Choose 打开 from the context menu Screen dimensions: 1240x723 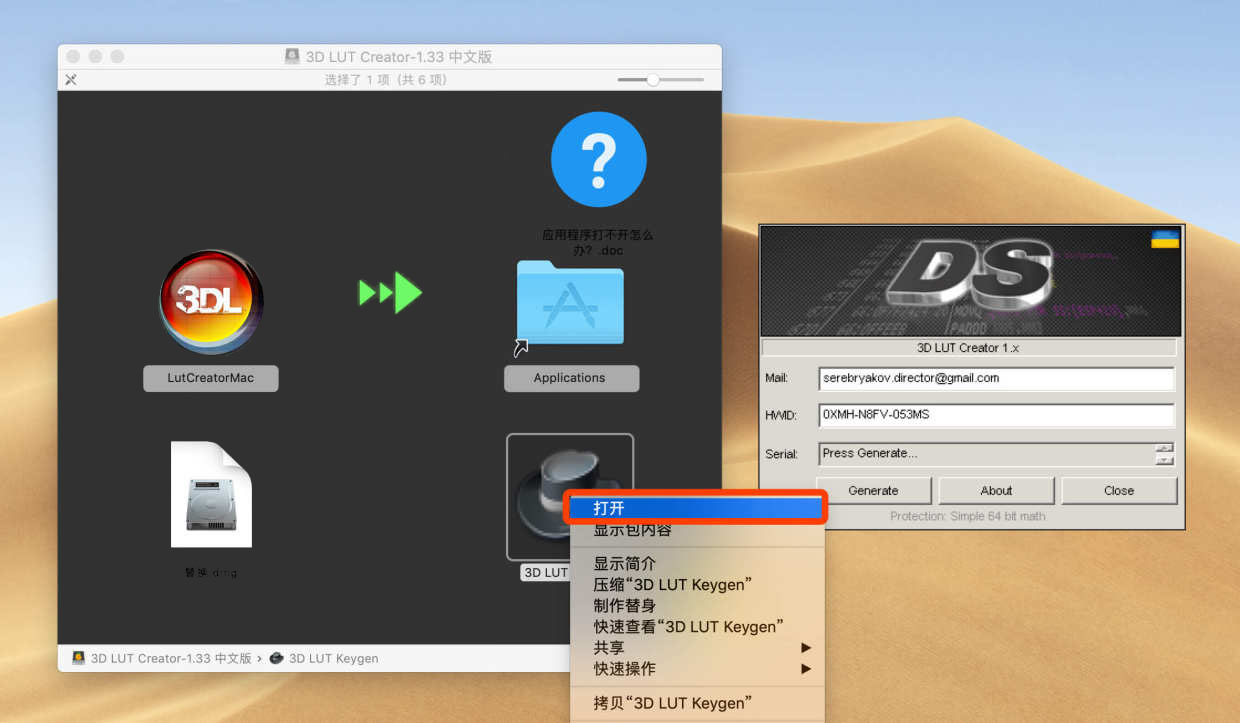(x=695, y=508)
